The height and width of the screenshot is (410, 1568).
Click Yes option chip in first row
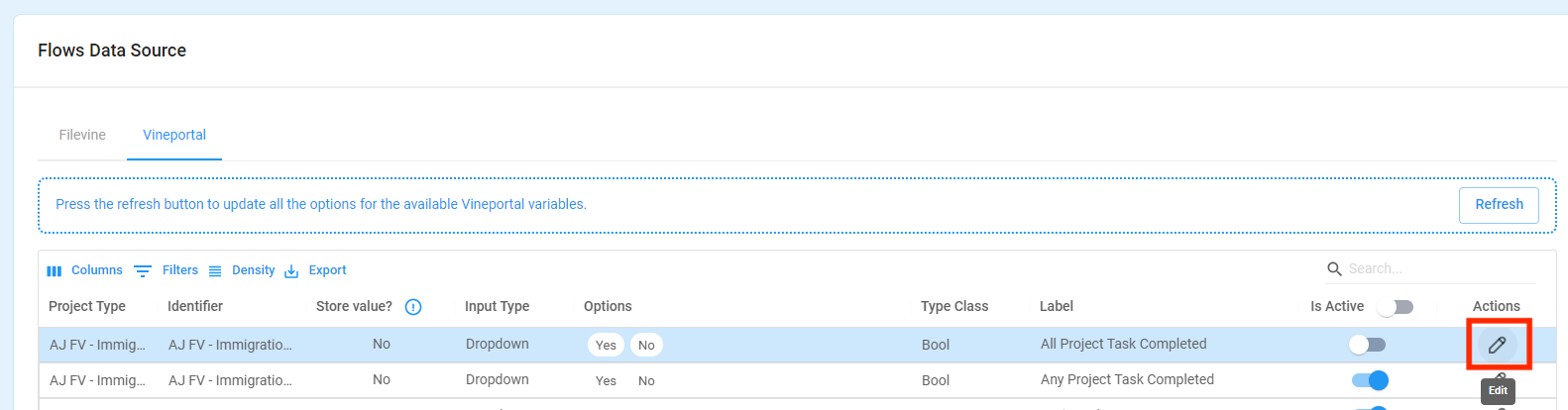tap(606, 345)
